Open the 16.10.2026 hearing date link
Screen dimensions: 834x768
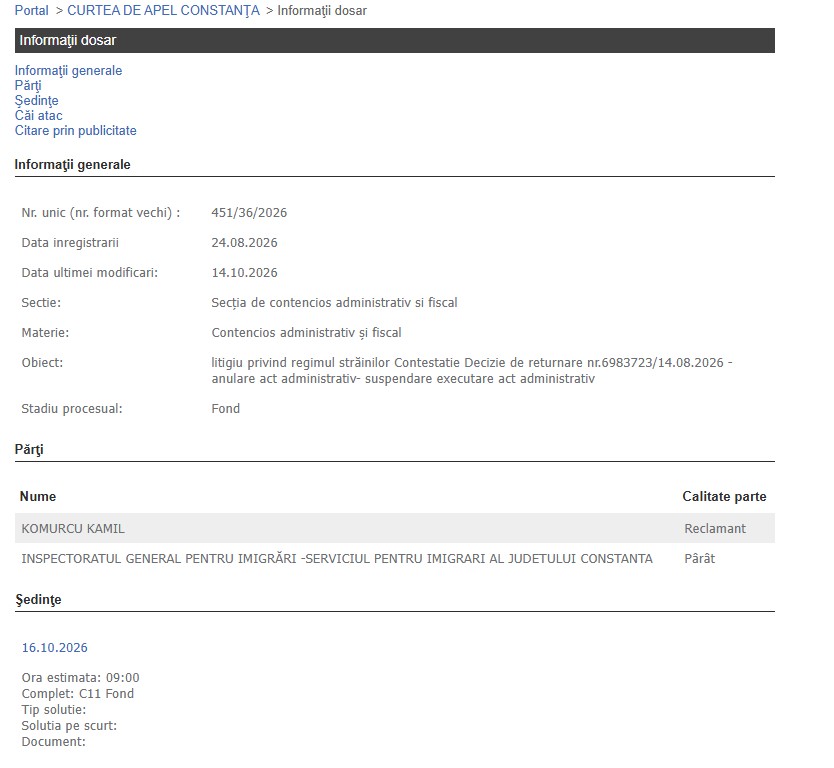54,648
